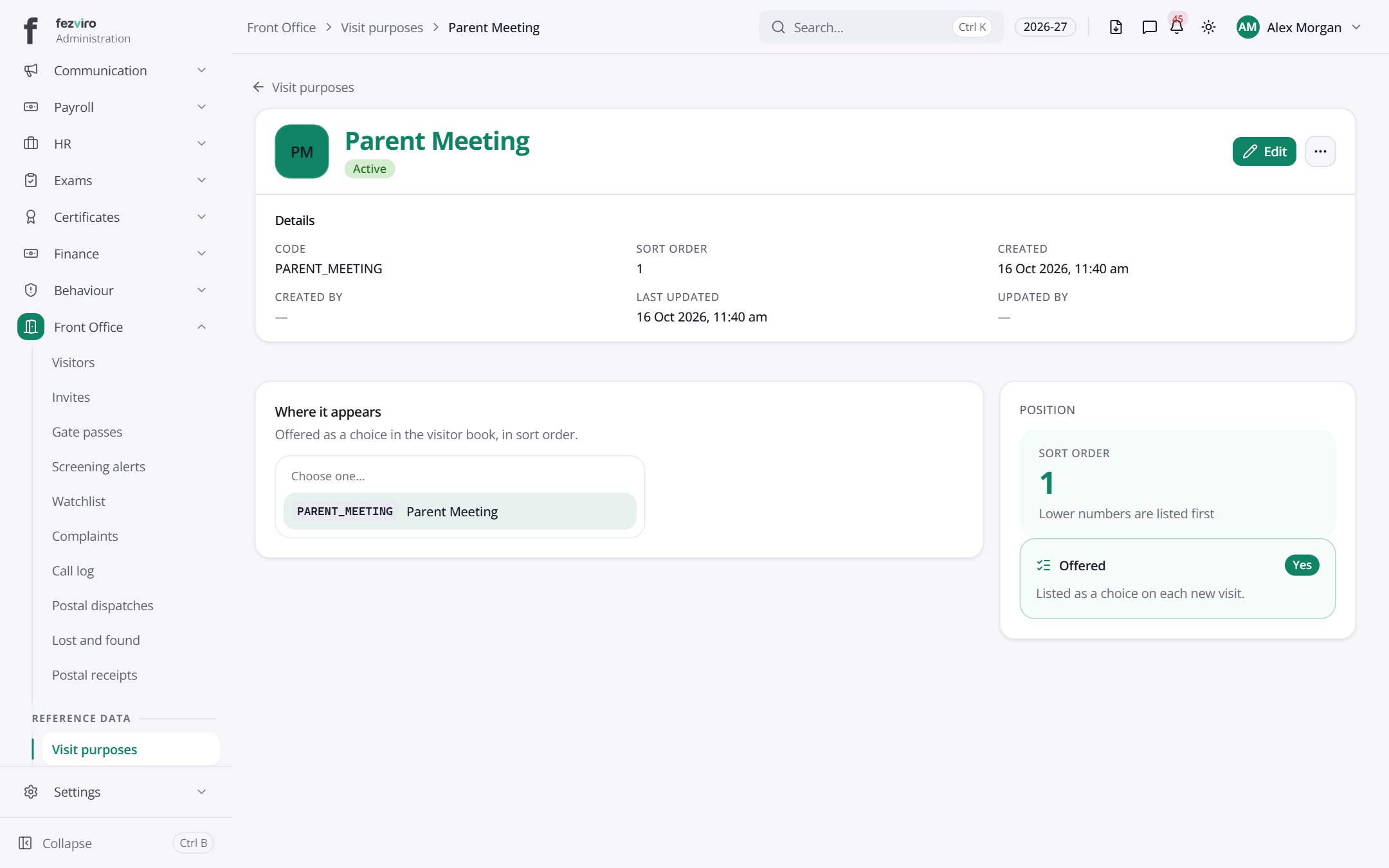This screenshot has width=1389, height=868.
Task: Open the Communication megaphone icon
Action: click(x=31, y=71)
